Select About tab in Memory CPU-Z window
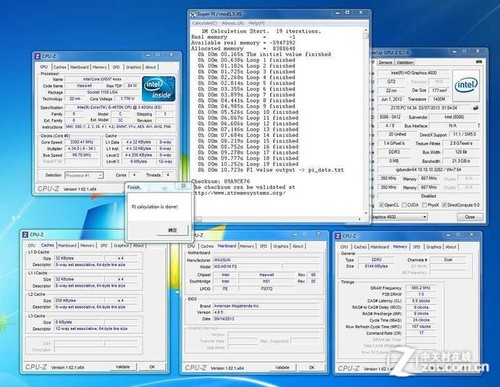This screenshot has width=500, height=387. click(x=451, y=247)
